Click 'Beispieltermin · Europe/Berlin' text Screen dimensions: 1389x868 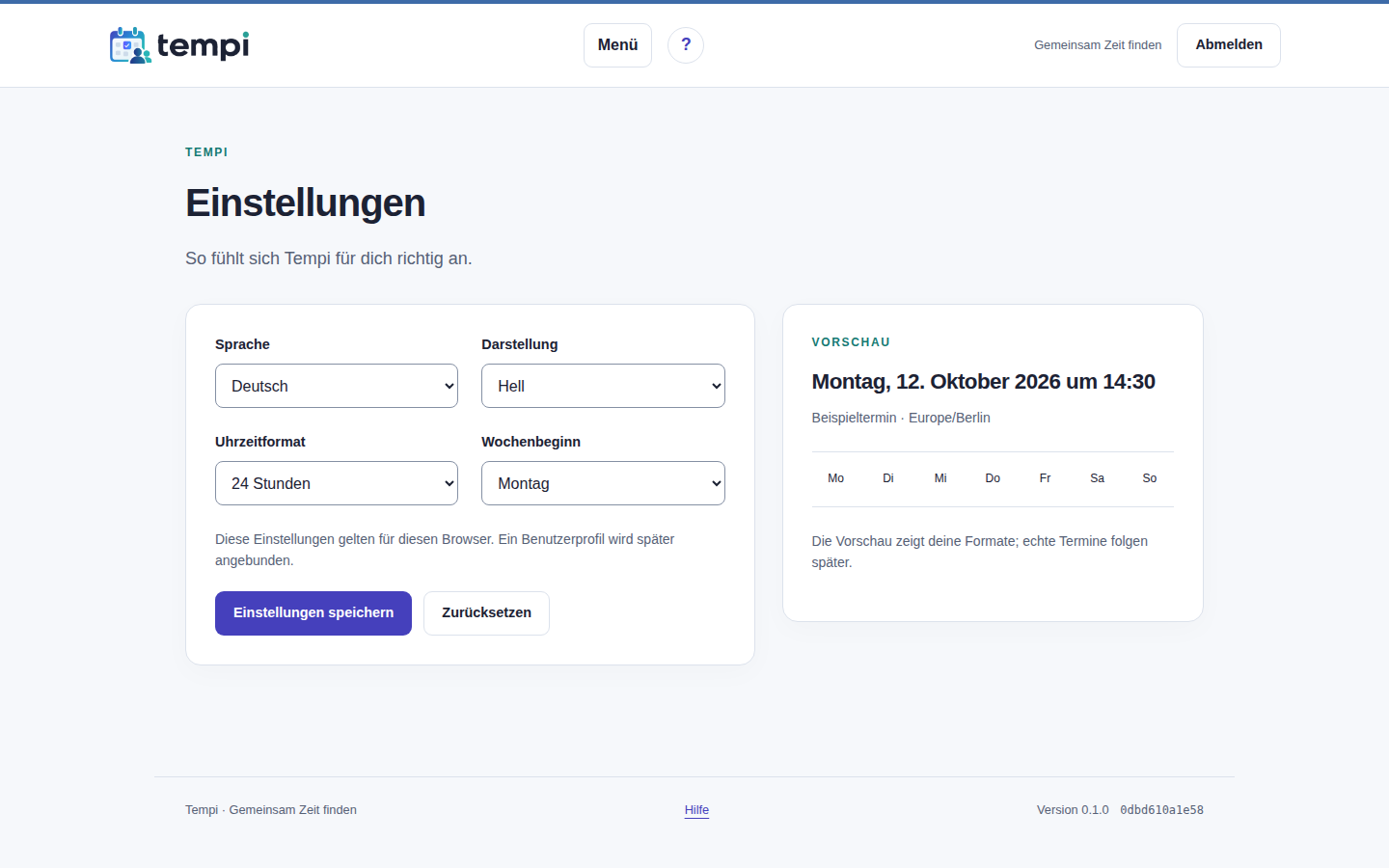tap(901, 418)
